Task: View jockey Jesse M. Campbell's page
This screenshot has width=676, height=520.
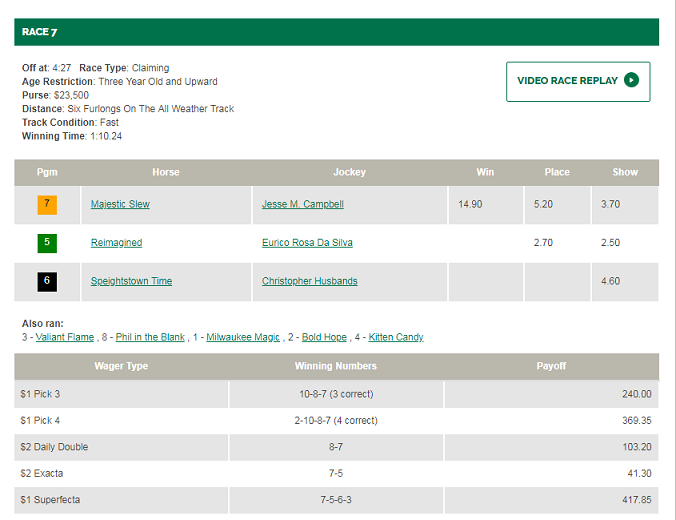Action: tap(302, 204)
